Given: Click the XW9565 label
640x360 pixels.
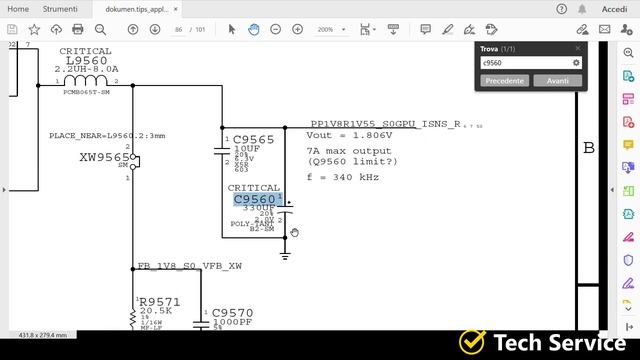Looking at the screenshot, I should point(104,157).
